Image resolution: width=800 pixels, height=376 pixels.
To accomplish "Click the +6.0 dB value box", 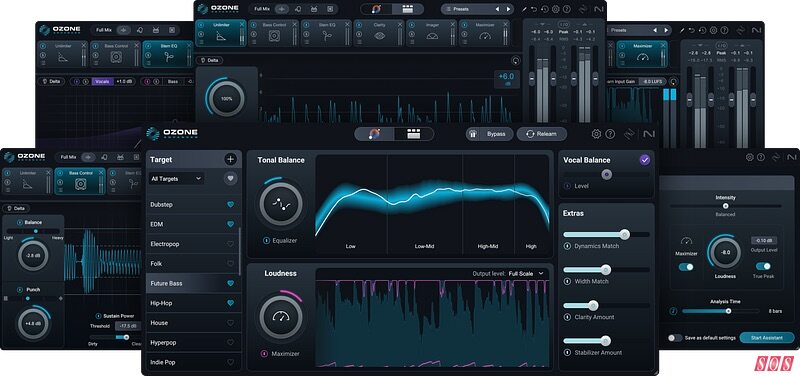I will click(506, 79).
